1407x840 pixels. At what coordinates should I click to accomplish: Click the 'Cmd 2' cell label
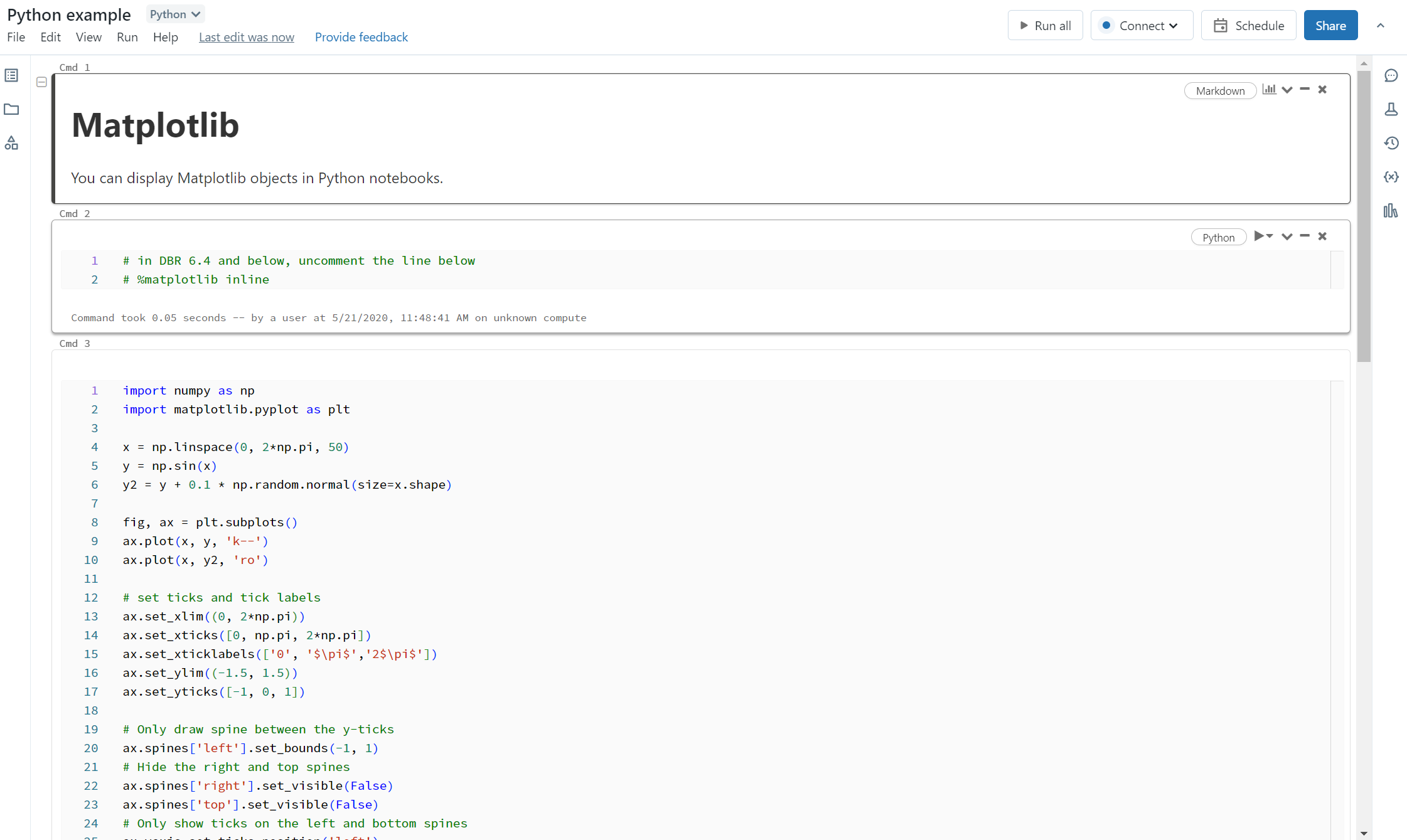pyautogui.click(x=75, y=214)
